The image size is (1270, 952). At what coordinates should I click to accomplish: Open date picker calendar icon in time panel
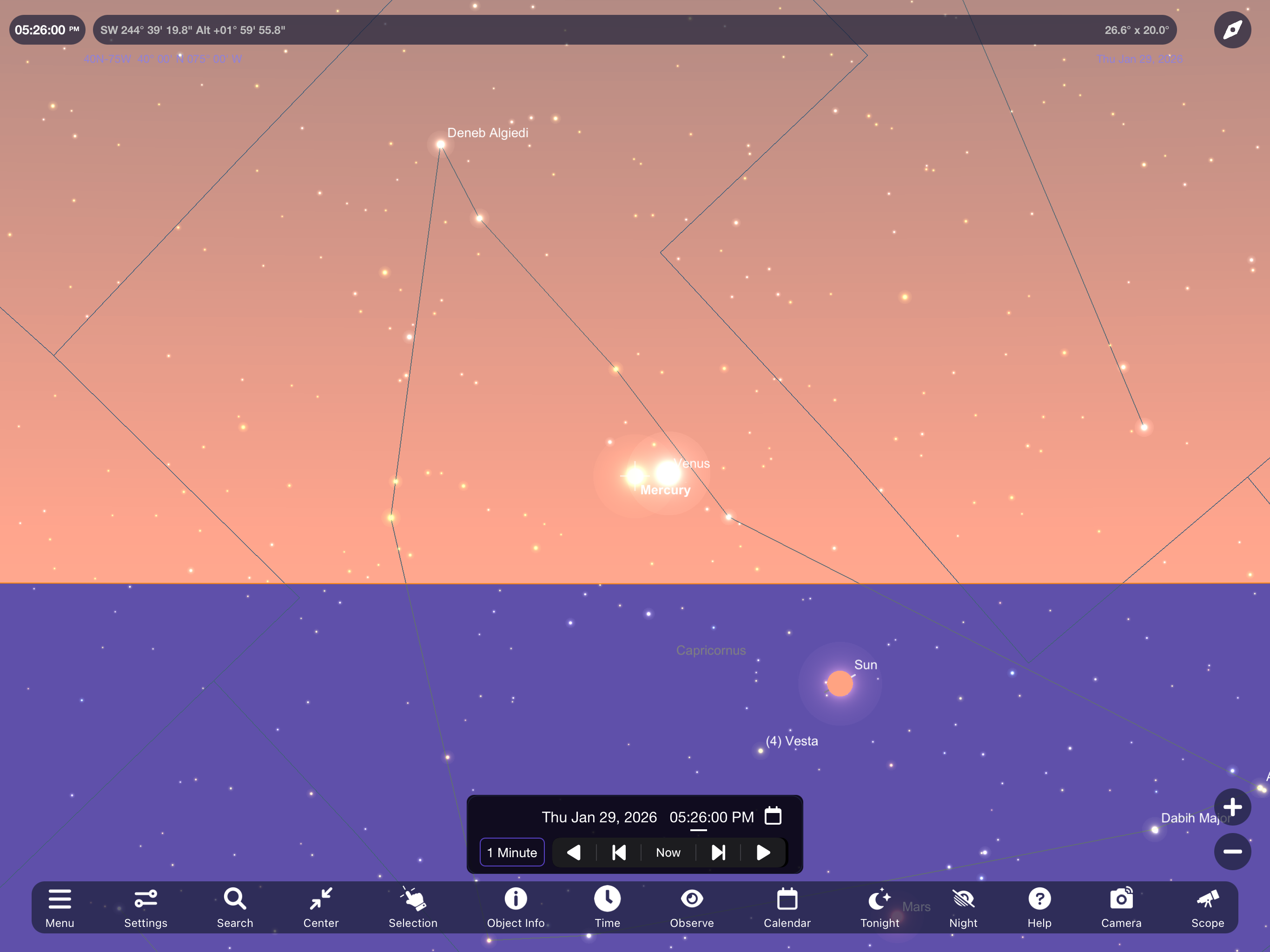pos(773,816)
